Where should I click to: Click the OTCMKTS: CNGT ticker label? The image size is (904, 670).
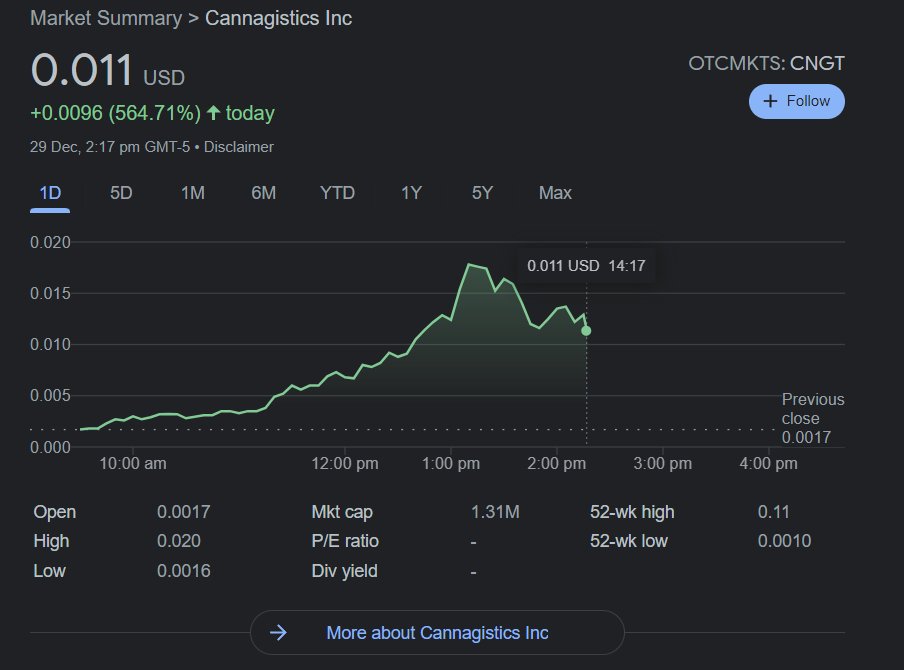point(767,62)
